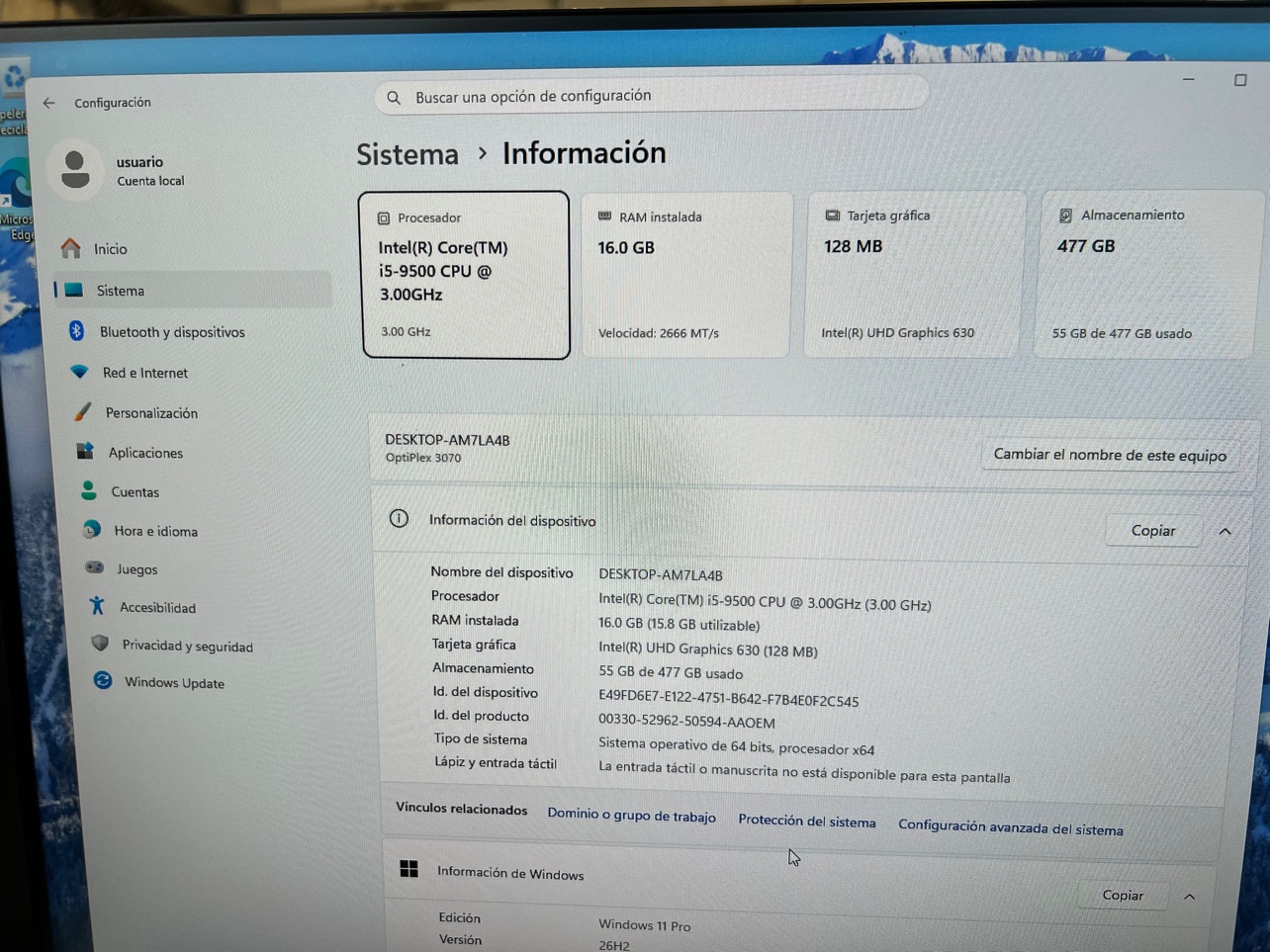Click the DESKTOP-AM7LA4B OptiPlex 3070 header
Image resolution: width=1270 pixels, height=952 pixels.
tap(447, 448)
